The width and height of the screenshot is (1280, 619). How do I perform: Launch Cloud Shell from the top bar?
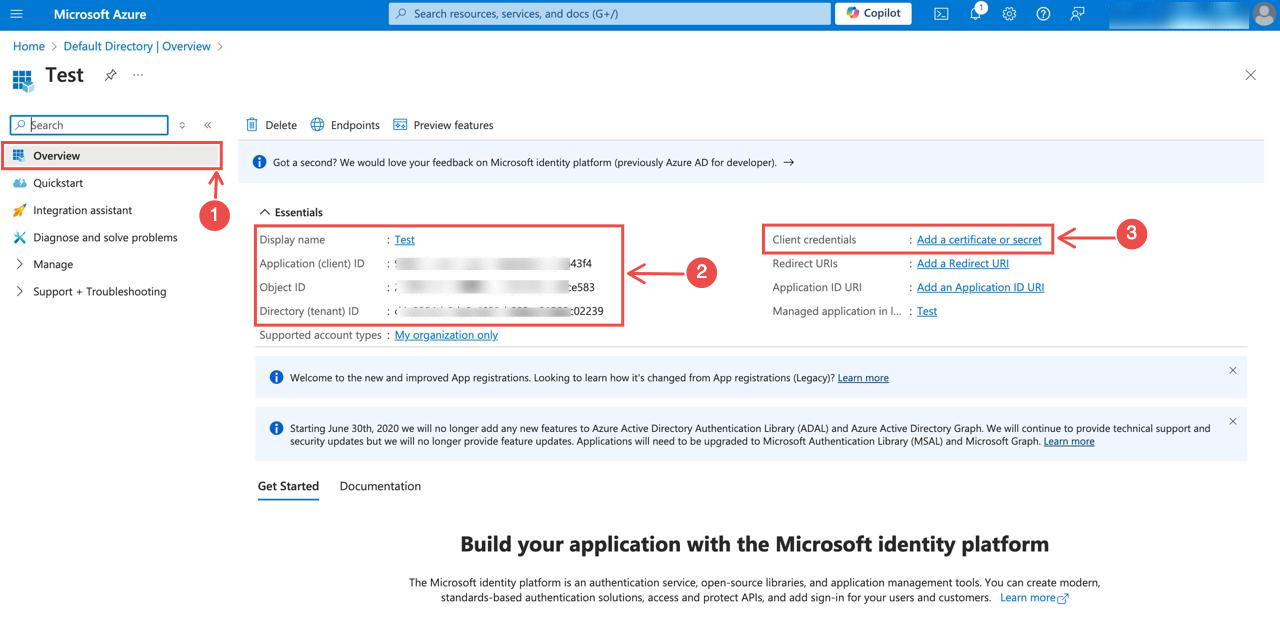pos(941,13)
